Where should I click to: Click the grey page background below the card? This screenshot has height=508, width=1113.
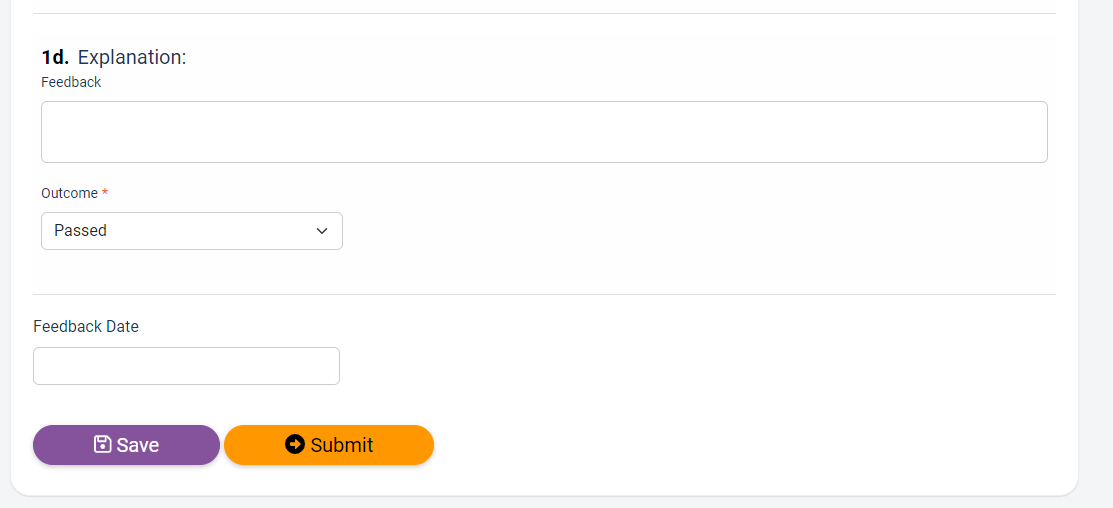pyautogui.click(x=544, y=502)
